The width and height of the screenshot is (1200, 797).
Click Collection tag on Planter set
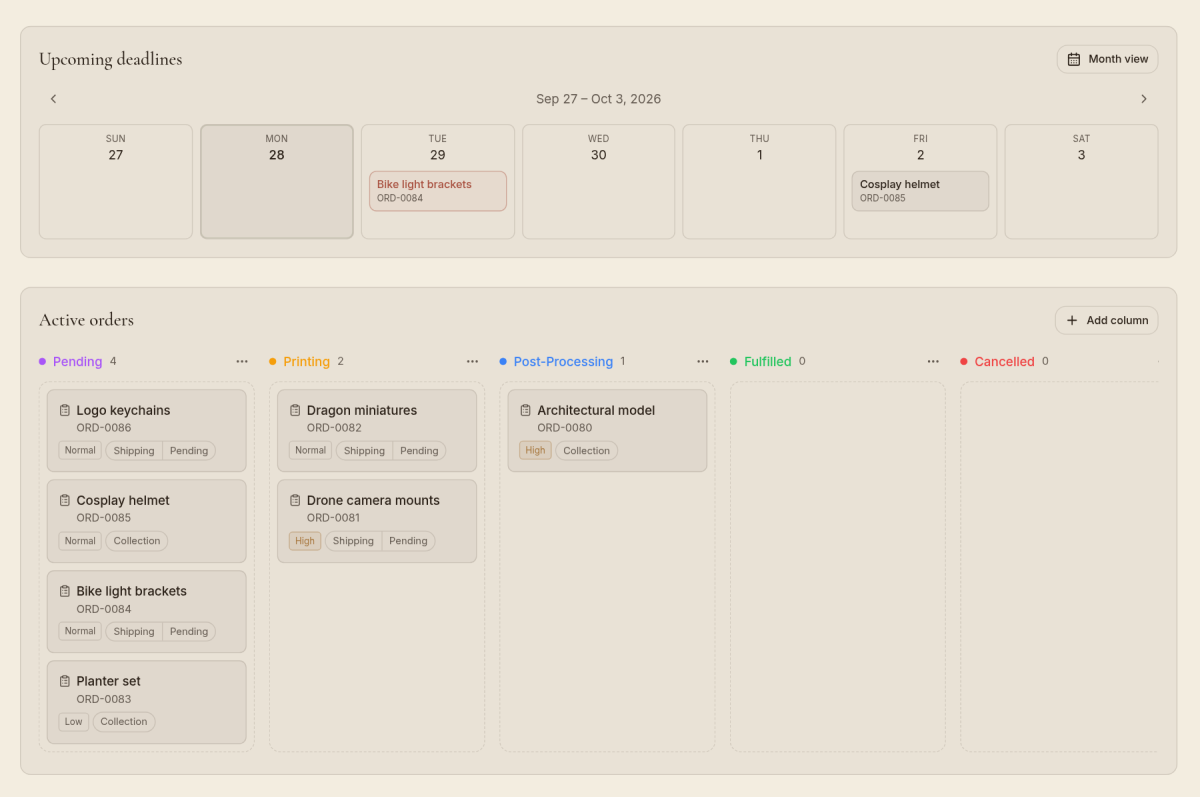click(124, 722)
